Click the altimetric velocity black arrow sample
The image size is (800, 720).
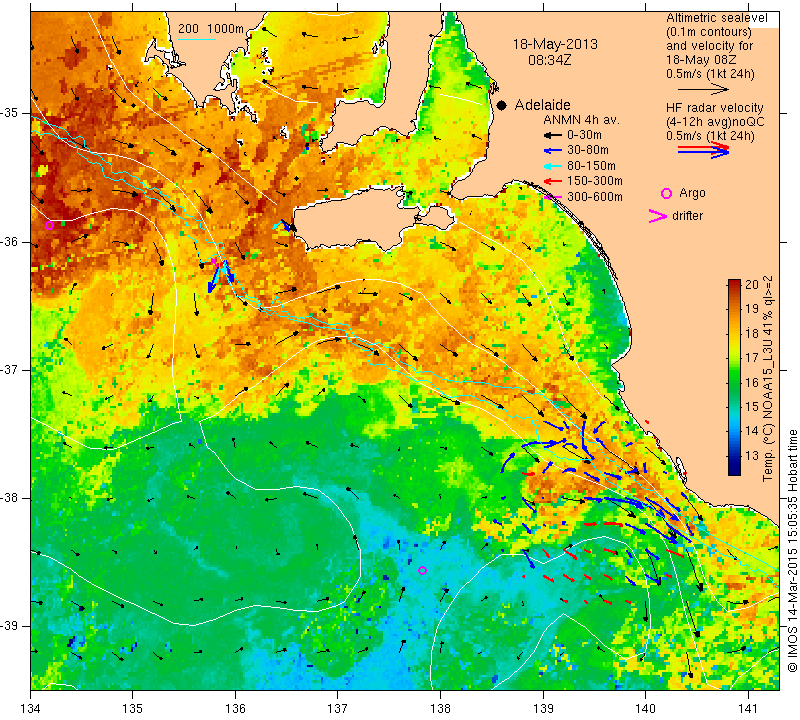point(703,89)
